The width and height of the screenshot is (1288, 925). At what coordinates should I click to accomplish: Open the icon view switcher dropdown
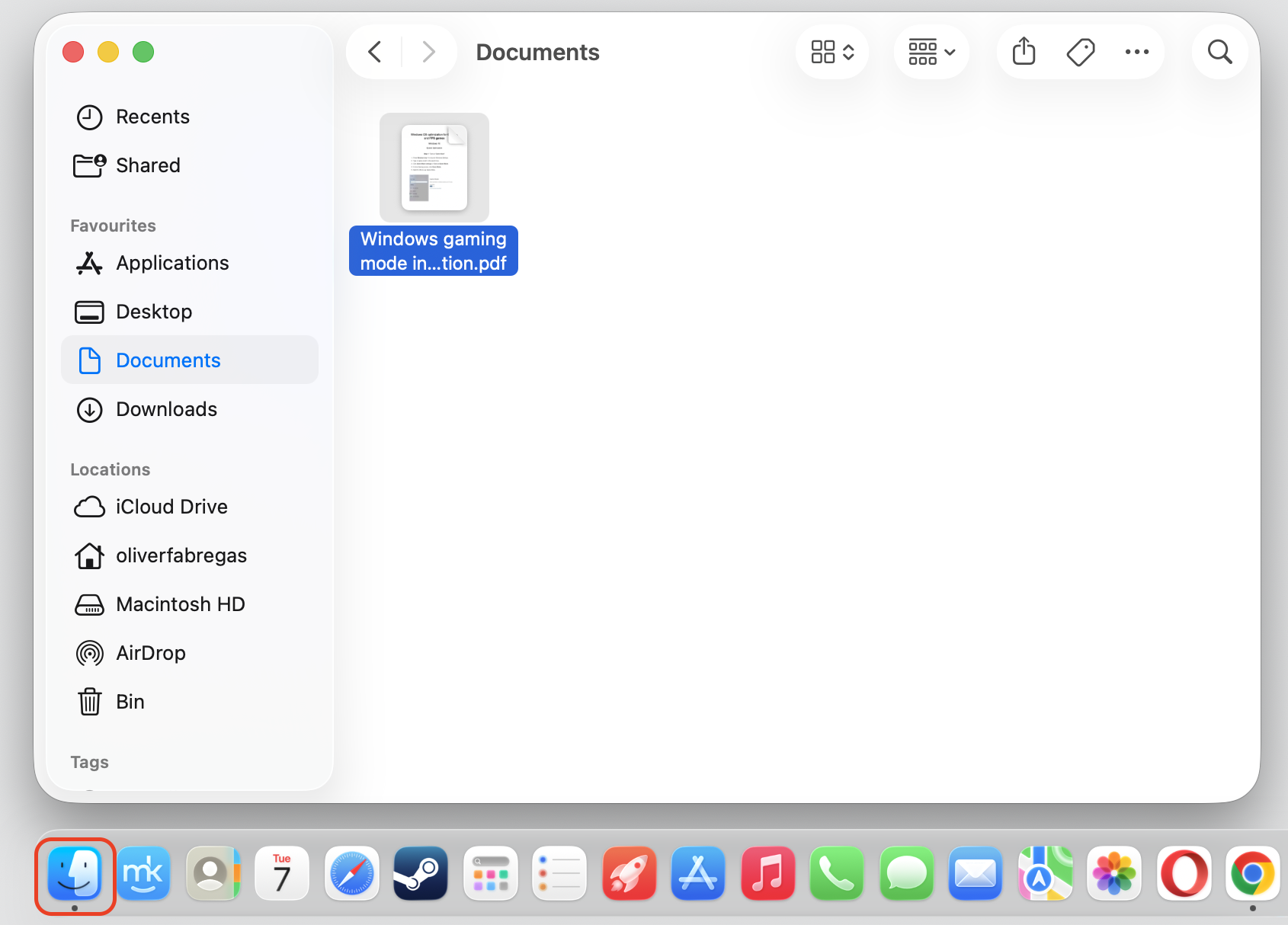pyautogui.click(x=832, y=52)
